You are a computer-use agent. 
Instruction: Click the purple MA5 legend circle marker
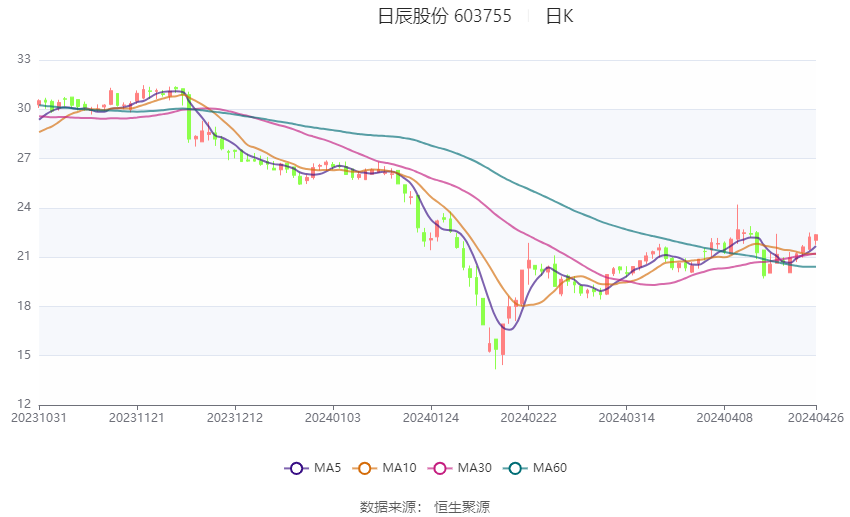pos(296,467)
